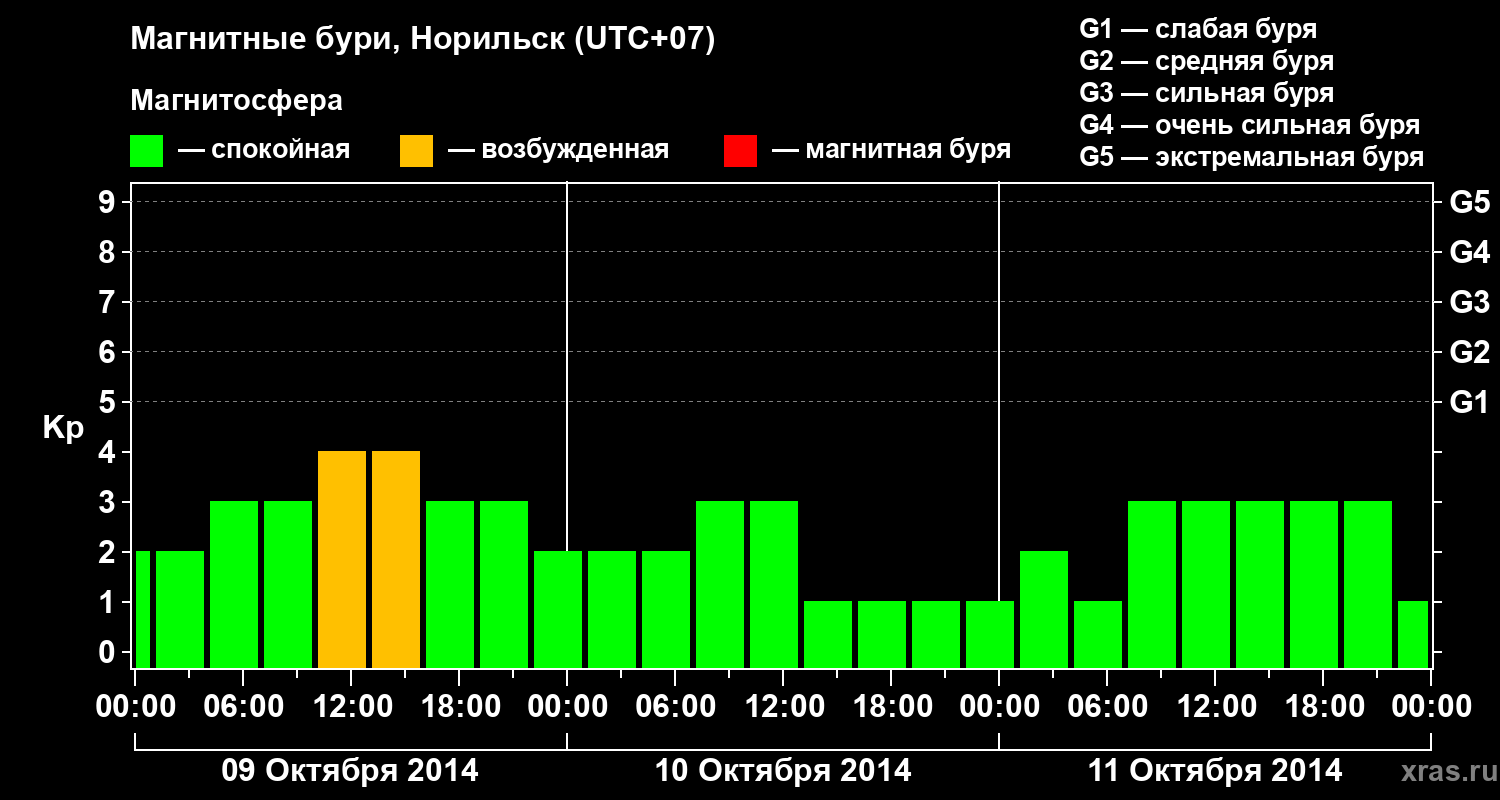Click the 'G4 — очень сильная буря' legend line

tap(1250, 125)
